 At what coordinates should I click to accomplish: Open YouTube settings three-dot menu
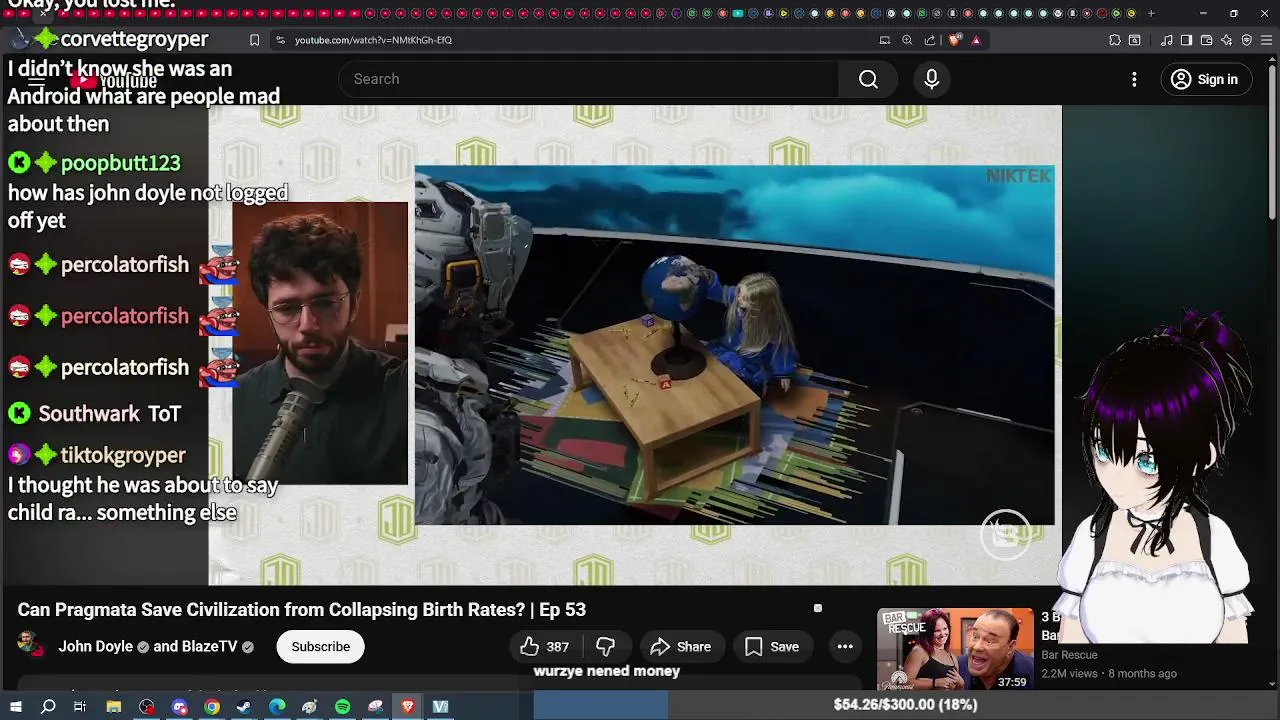(x=1134, y=79)
